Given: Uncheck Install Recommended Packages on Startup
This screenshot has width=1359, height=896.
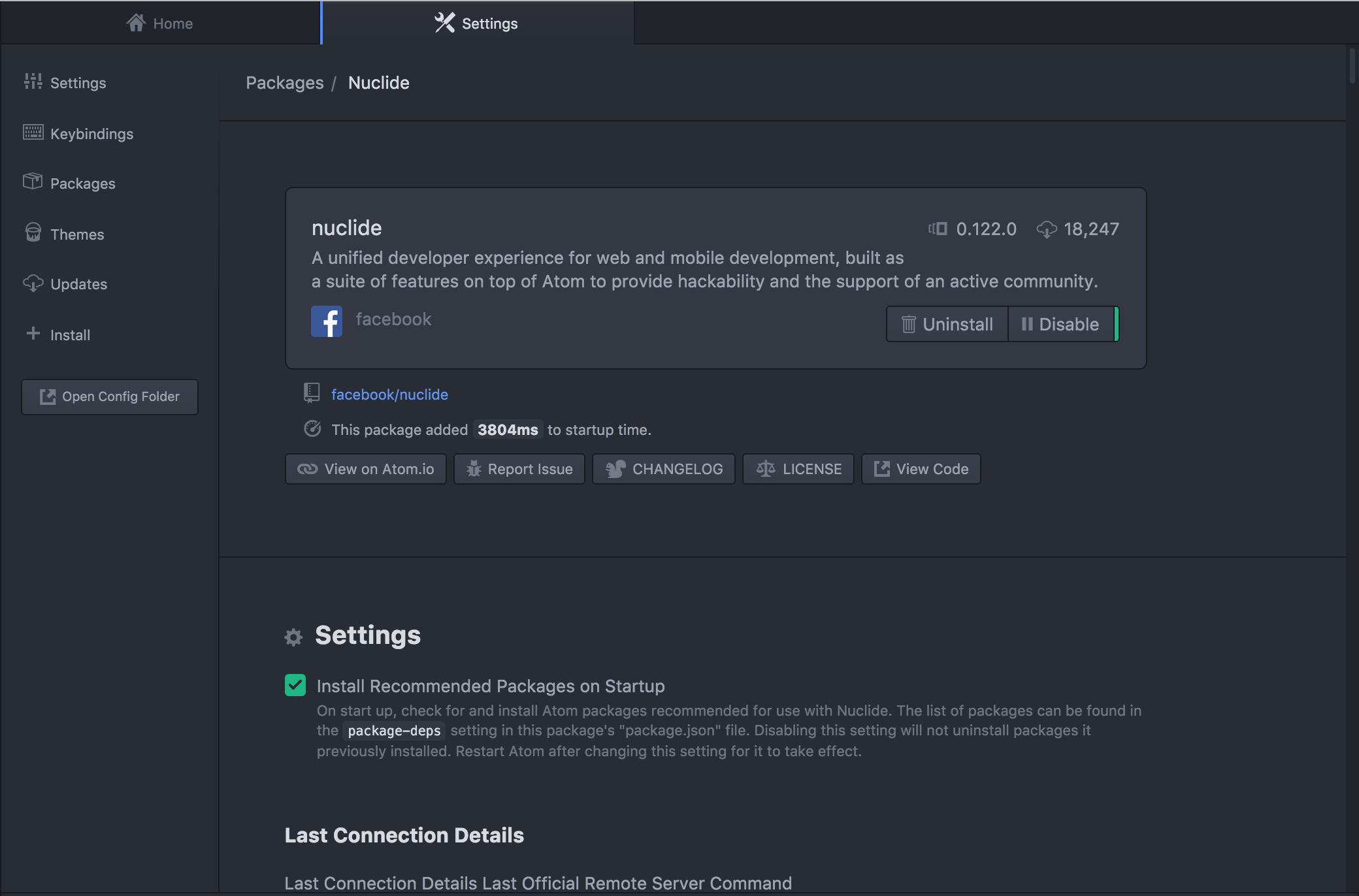Looking at the screenshot, I should tap(295, 685).
